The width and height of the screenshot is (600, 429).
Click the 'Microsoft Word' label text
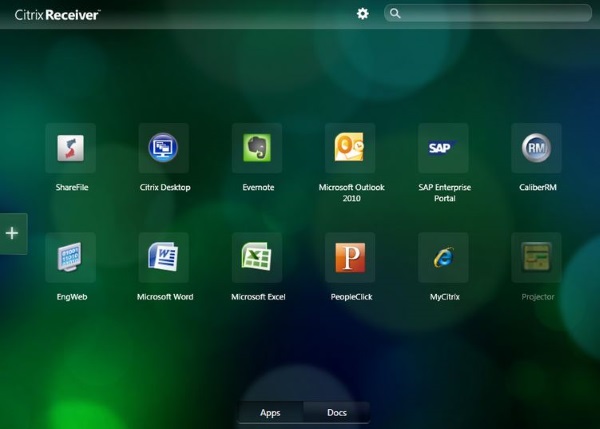(165, 297)
